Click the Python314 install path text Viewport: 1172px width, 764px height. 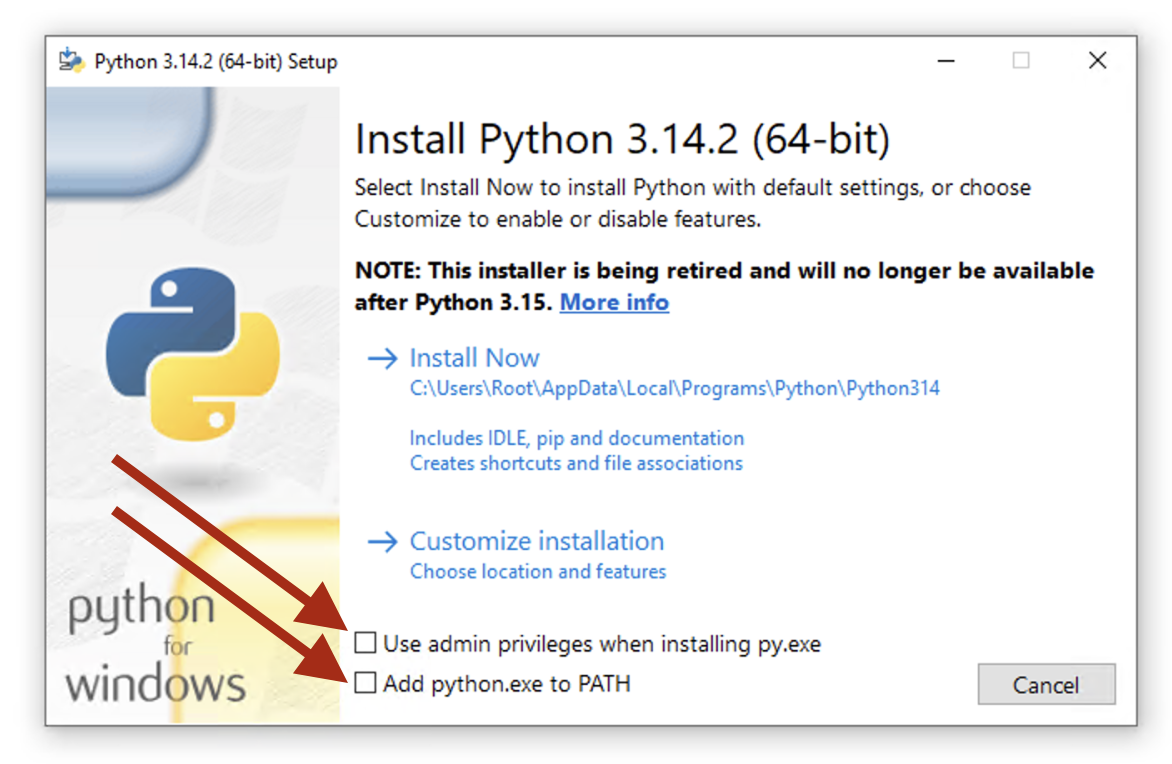(674, 388)
